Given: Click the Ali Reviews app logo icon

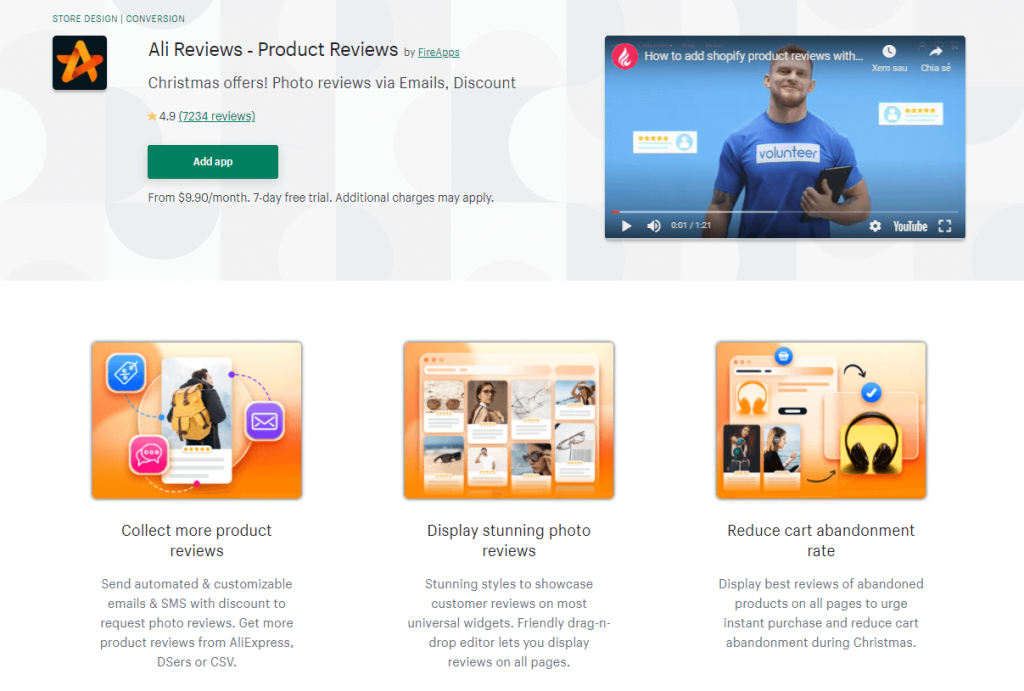Looking at the screenshot, I should point(80,63).
